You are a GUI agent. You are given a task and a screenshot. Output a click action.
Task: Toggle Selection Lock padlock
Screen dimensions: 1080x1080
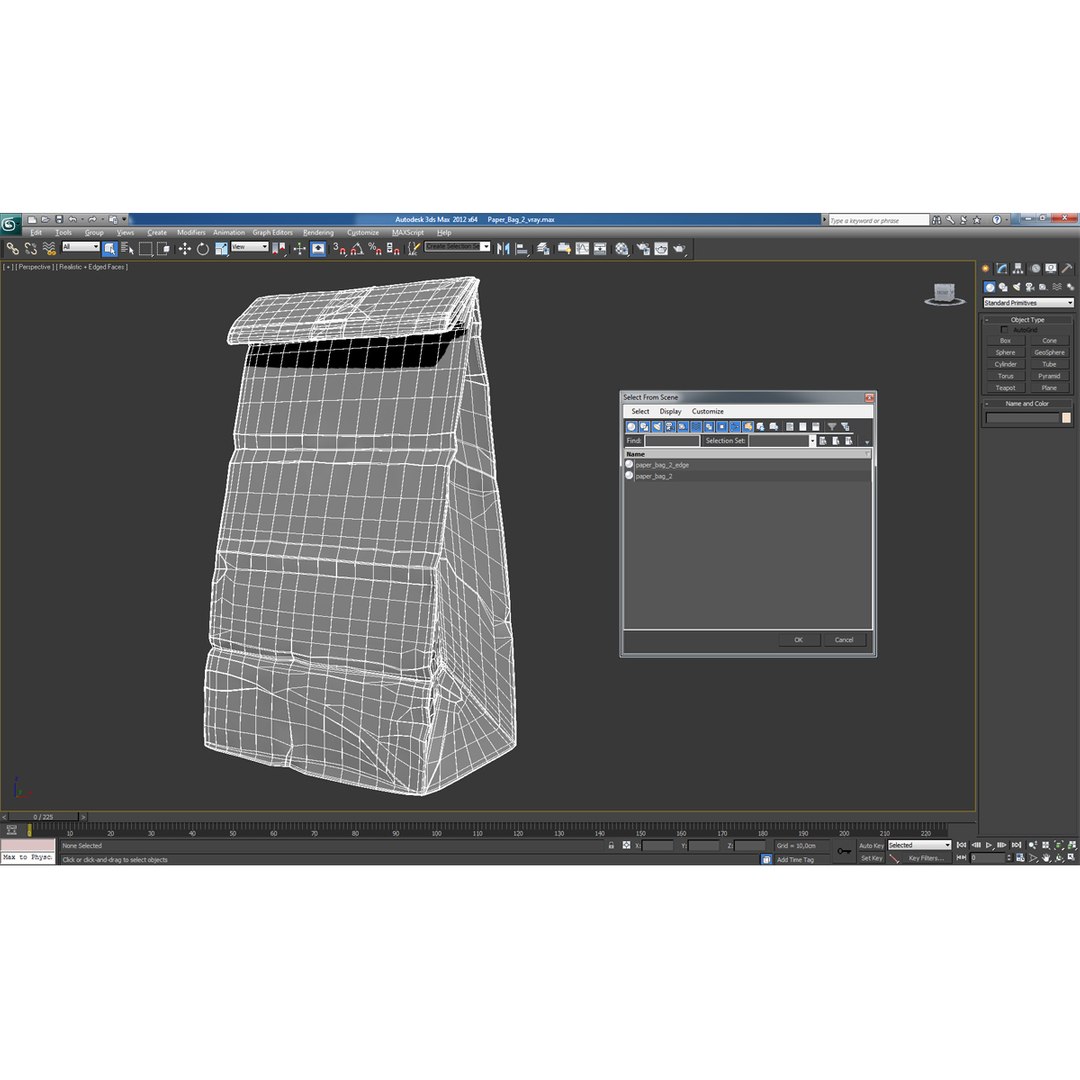pyautogui.click(x=611, y=845)
